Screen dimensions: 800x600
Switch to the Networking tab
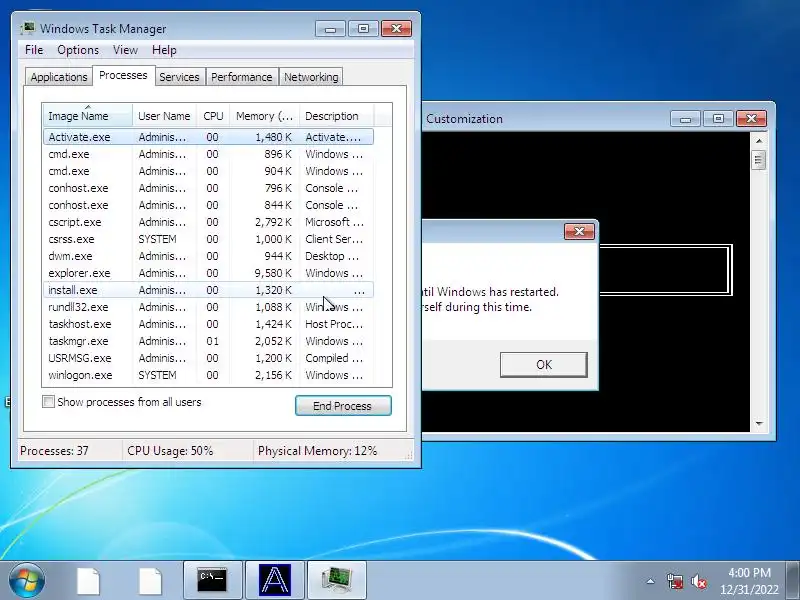(x=311, y=77)
